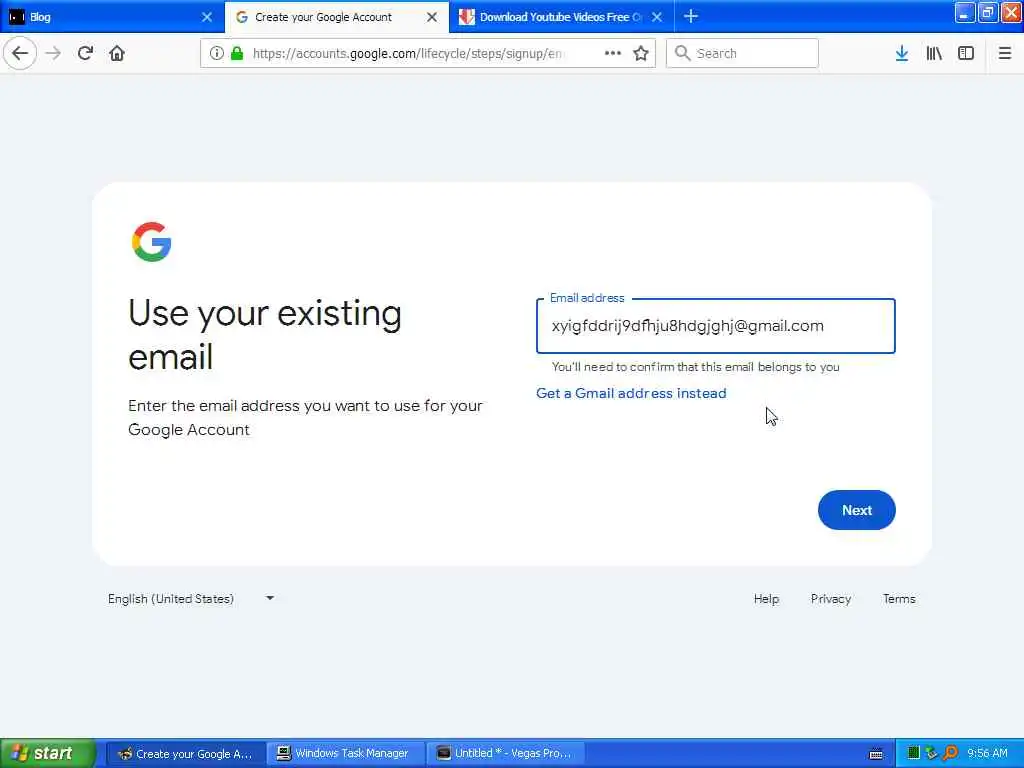Click the 9:56 AM clock

point(987,753)
